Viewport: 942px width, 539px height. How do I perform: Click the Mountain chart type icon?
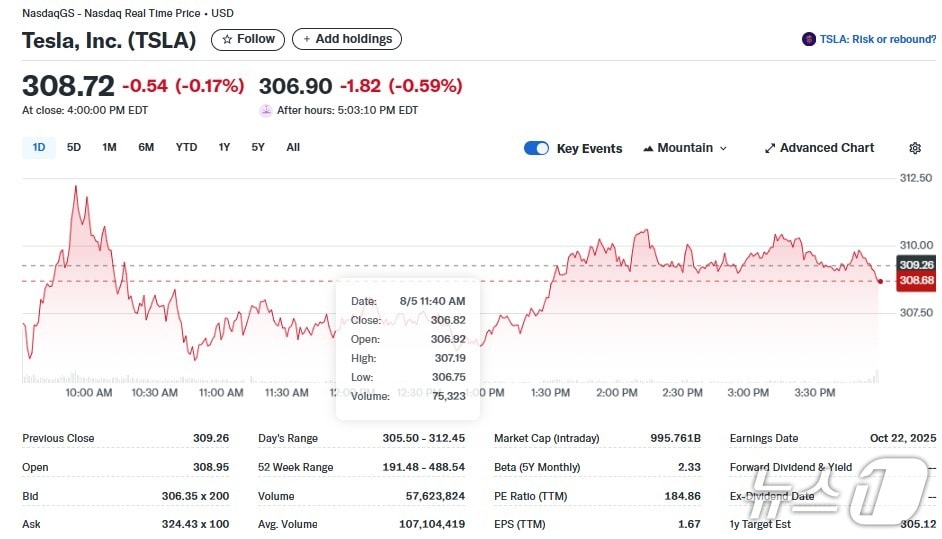click(x=649, y=148)
